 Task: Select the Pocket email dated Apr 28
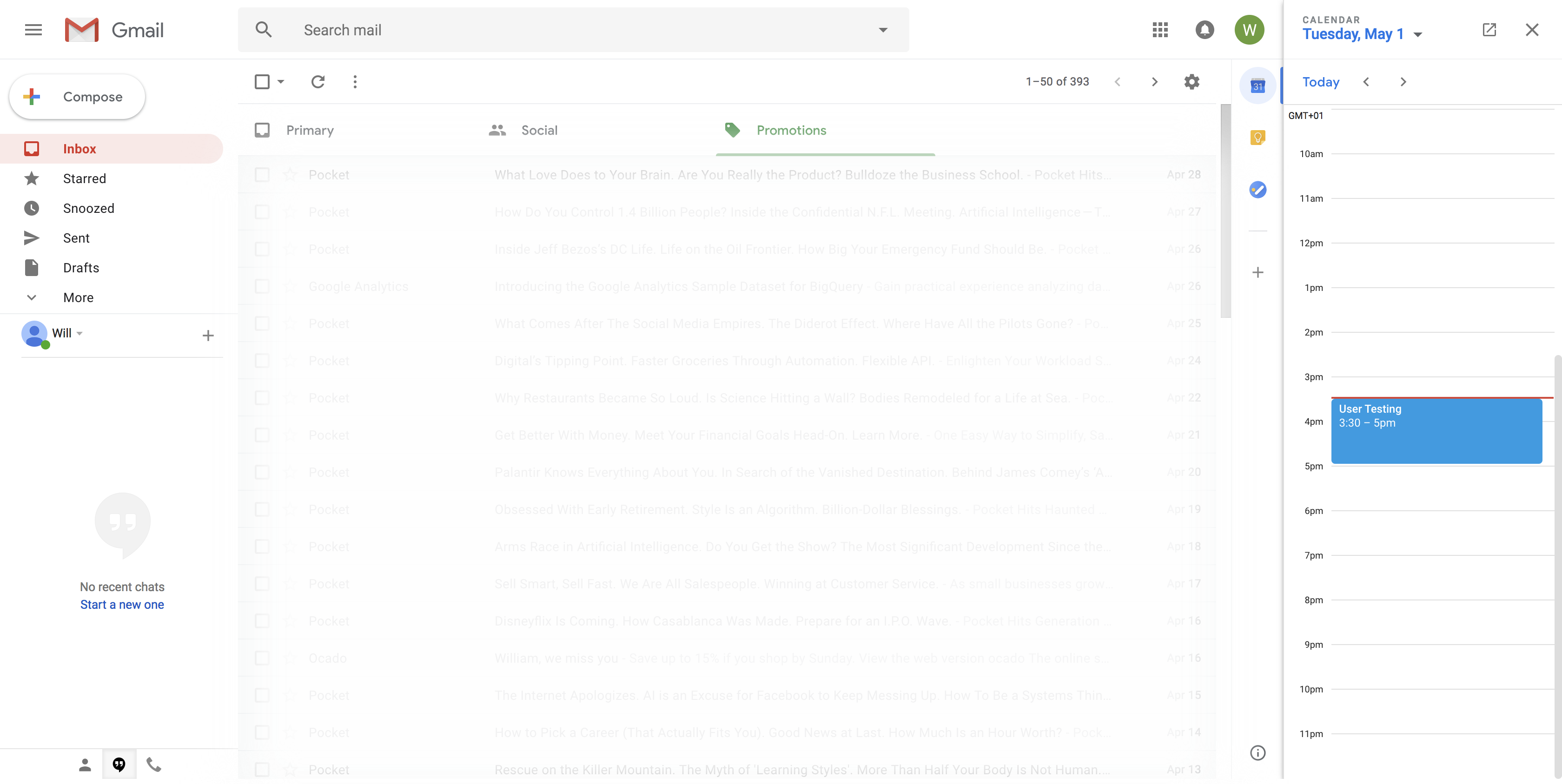tap(262, 175)
